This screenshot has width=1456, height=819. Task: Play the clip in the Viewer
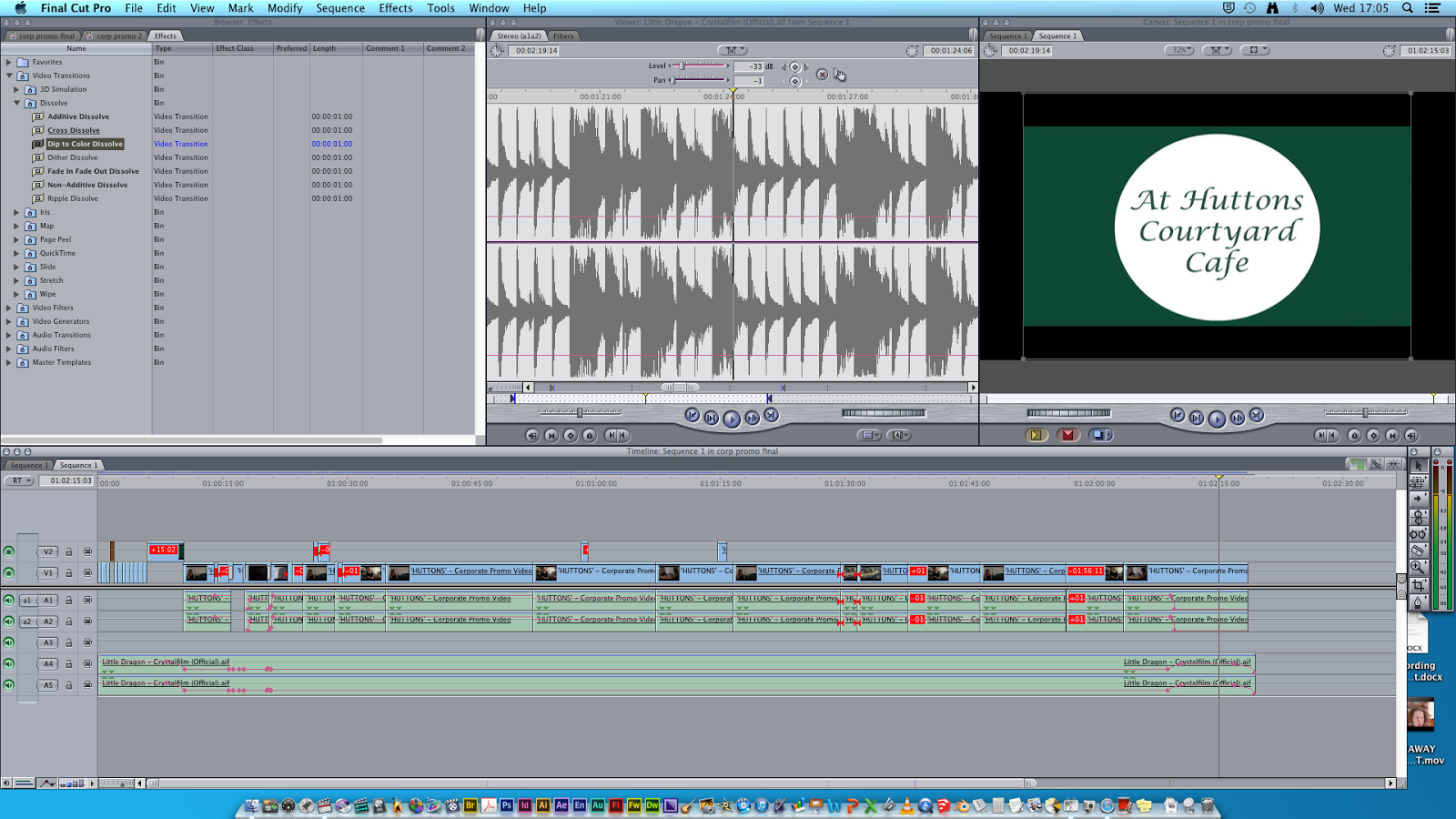pos(732,419)
